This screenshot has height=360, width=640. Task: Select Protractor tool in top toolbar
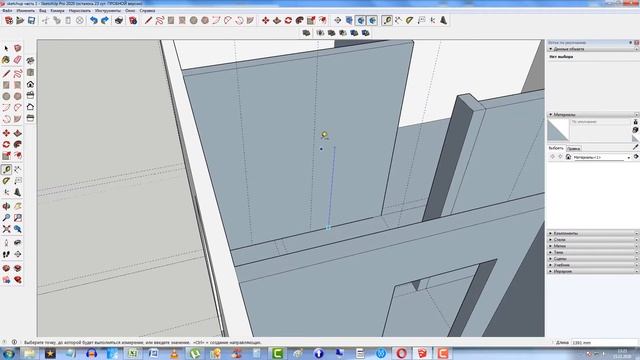pos(410,20)
